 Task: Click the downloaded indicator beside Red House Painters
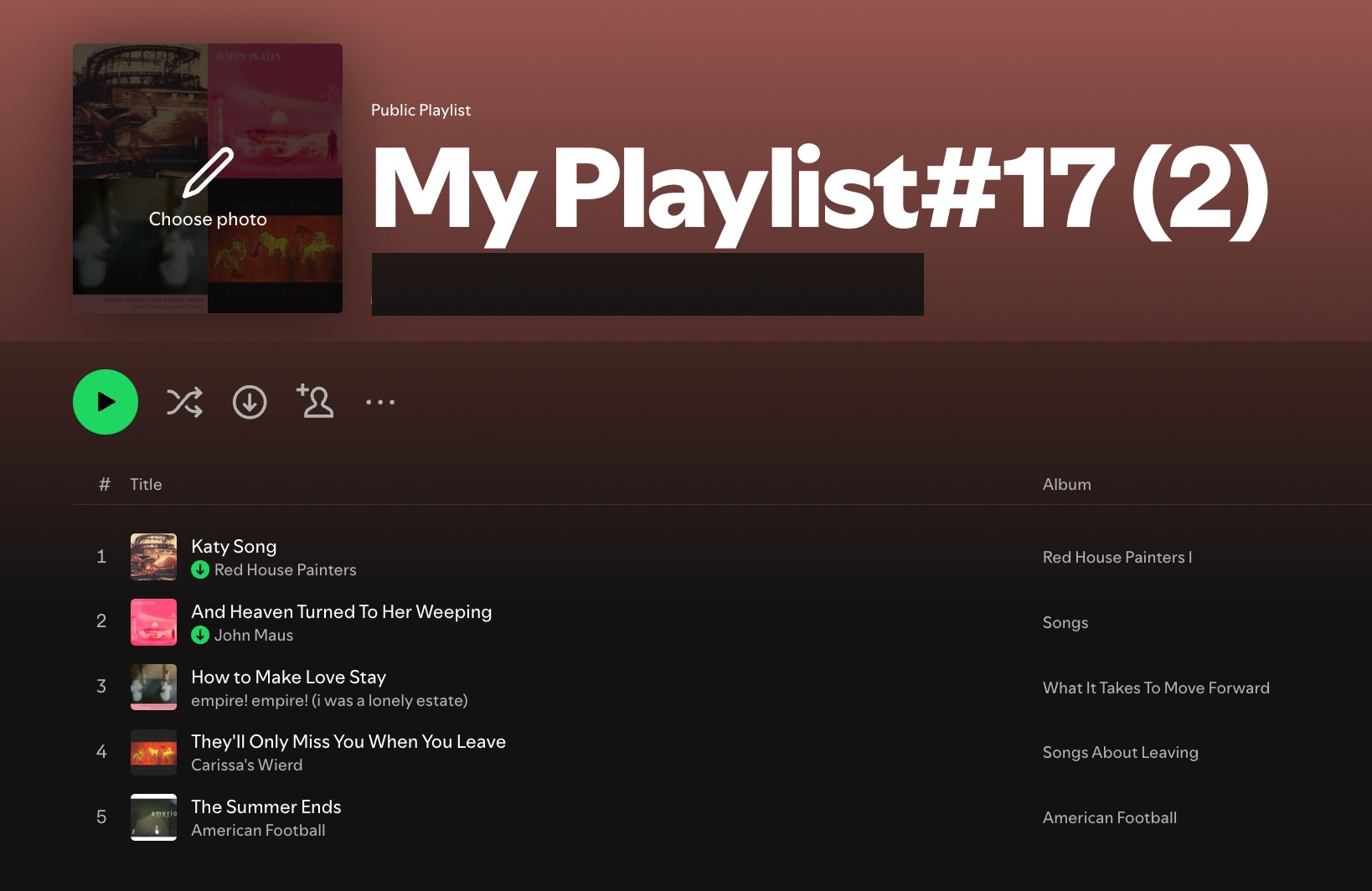click(x=200, y=569)
